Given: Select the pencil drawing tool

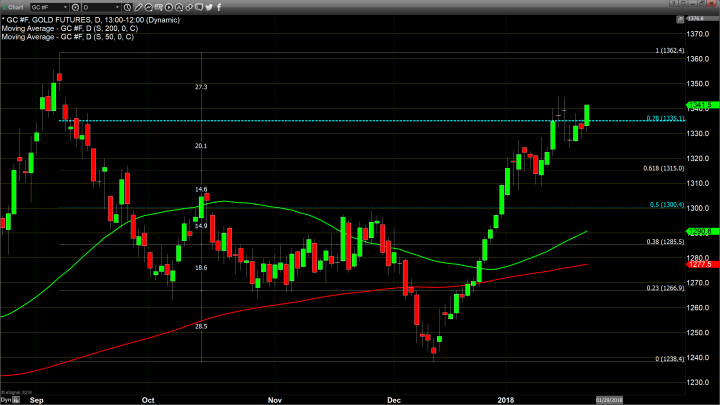Looking at the screenshot, I should pos(139,7).
